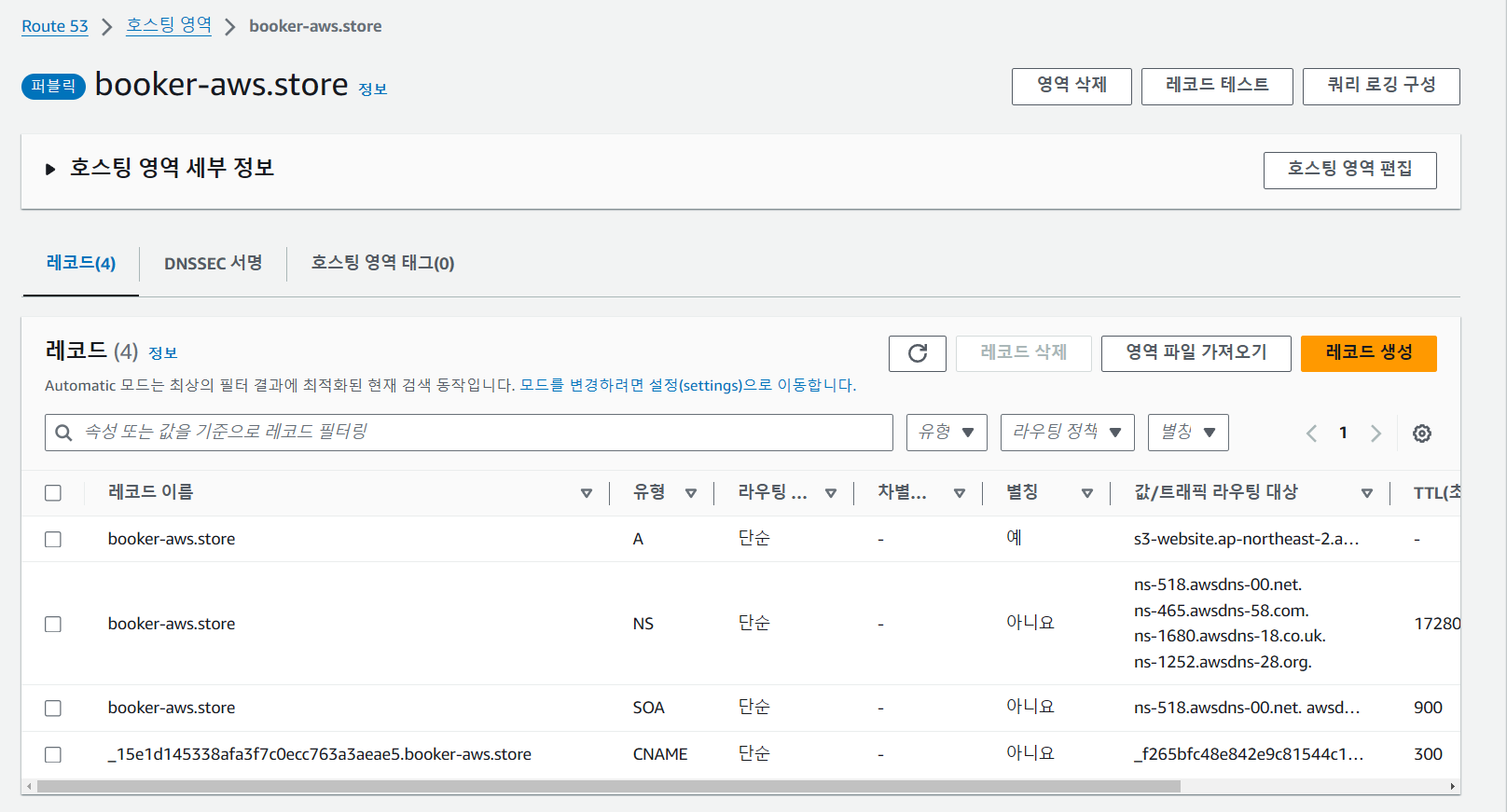Click SOA type cell
1507x812 pixels.
click(649, 708)
